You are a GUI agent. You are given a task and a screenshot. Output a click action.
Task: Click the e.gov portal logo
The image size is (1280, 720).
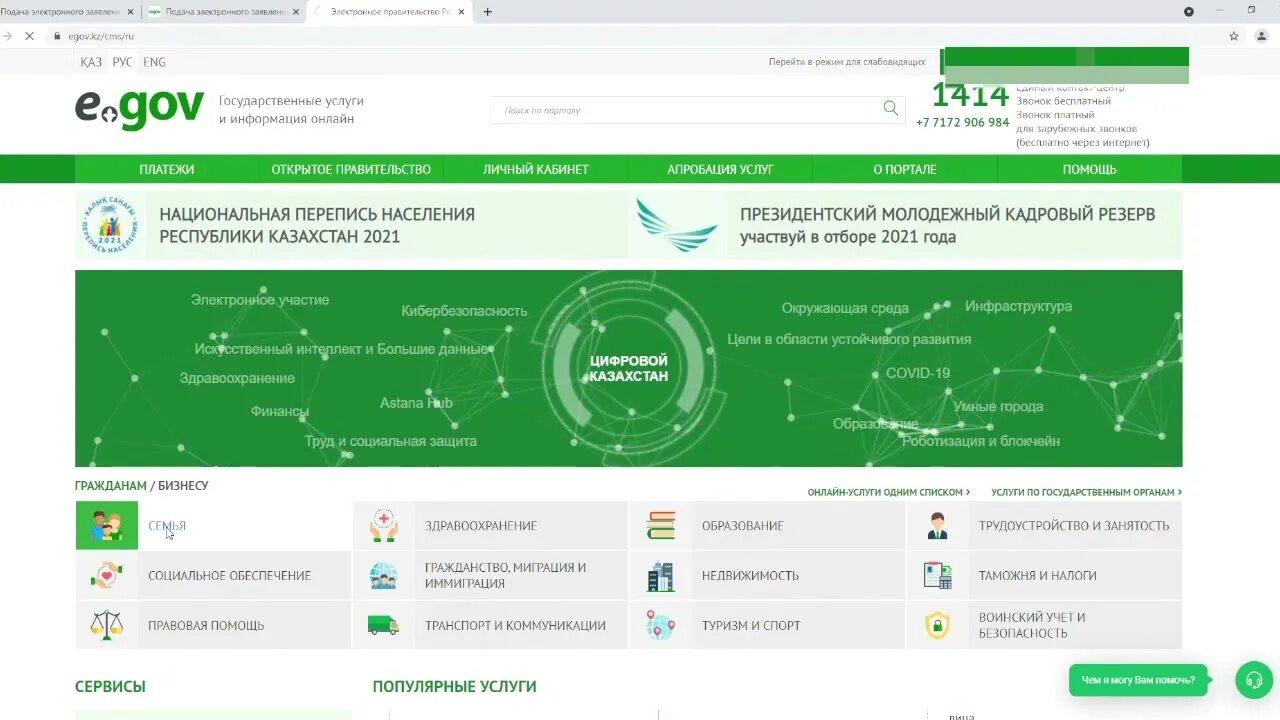click(x=139, y=108)
